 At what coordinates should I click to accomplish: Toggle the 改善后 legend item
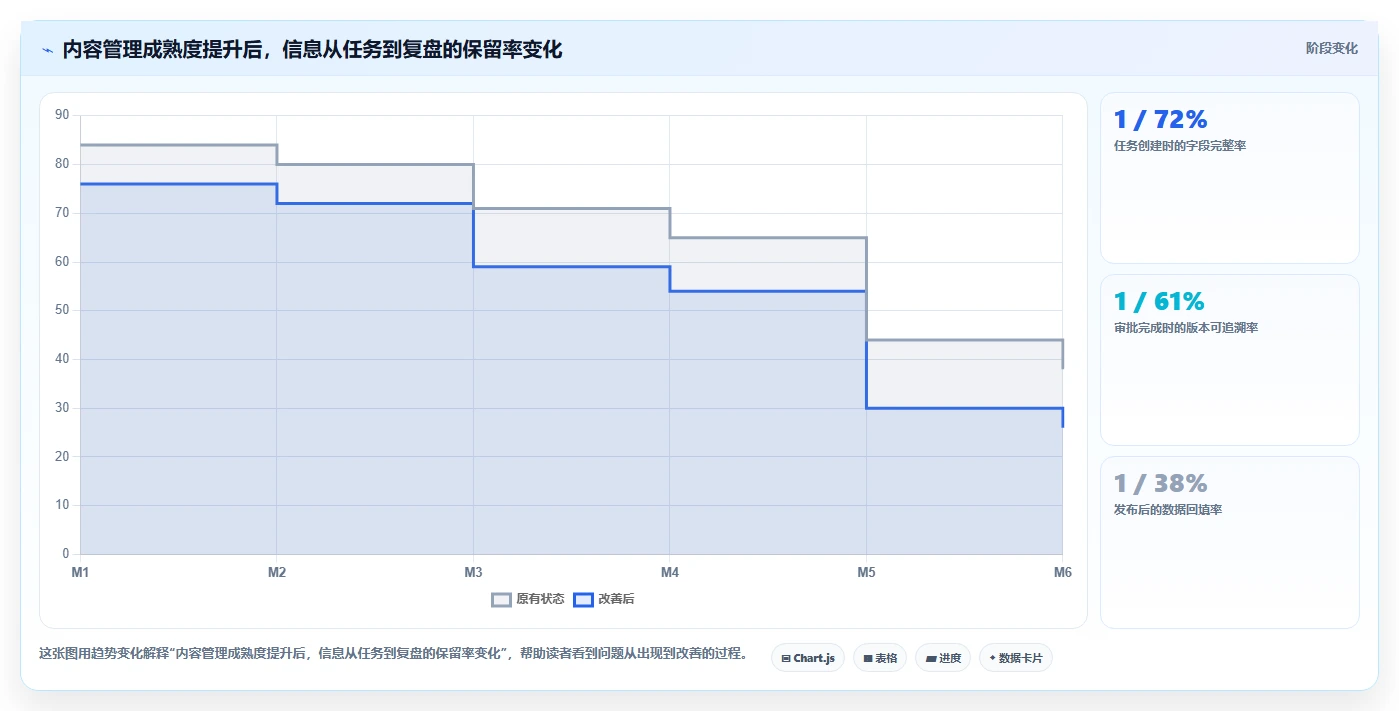(604, 599)
